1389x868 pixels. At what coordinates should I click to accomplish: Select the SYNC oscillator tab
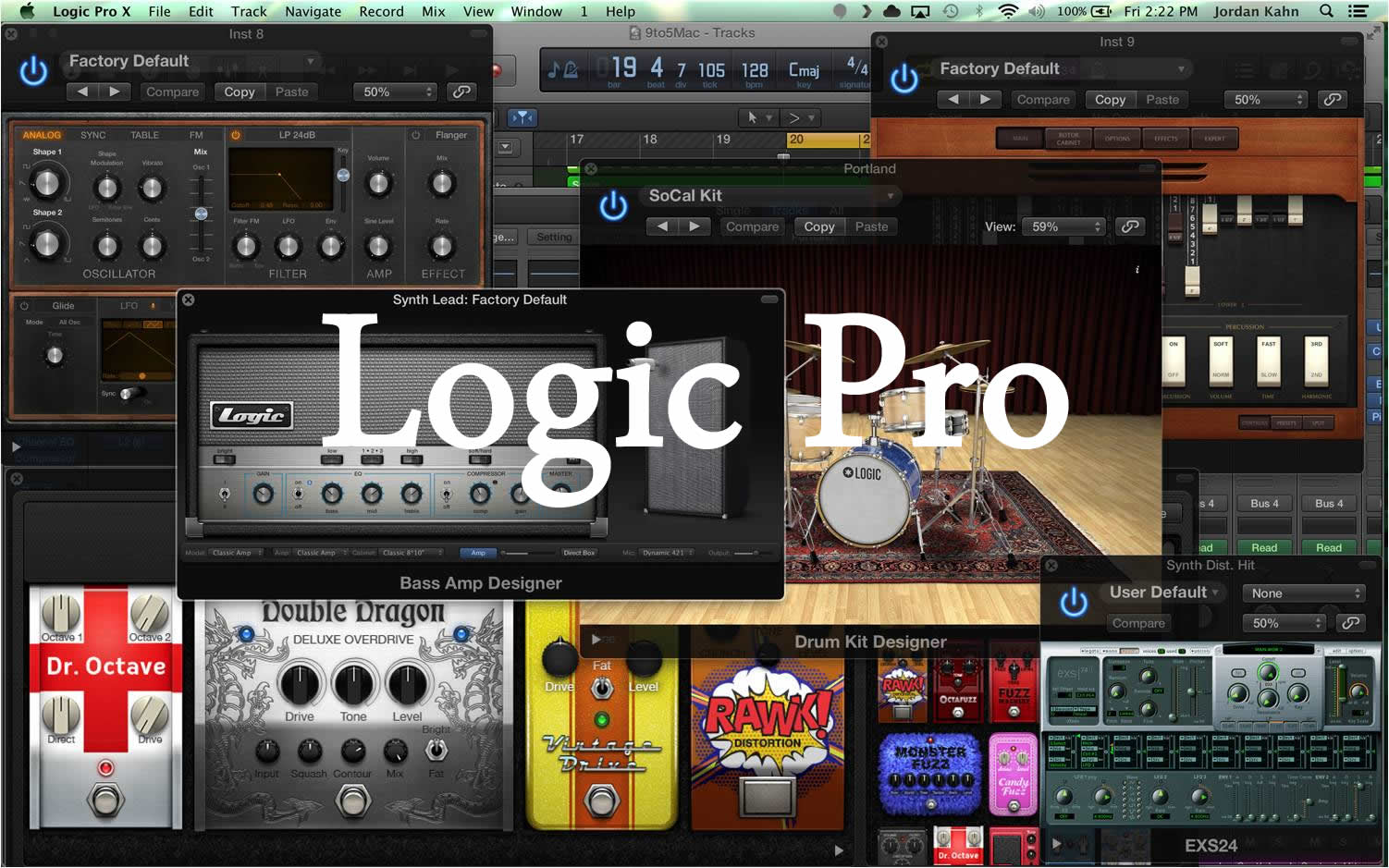92,135
